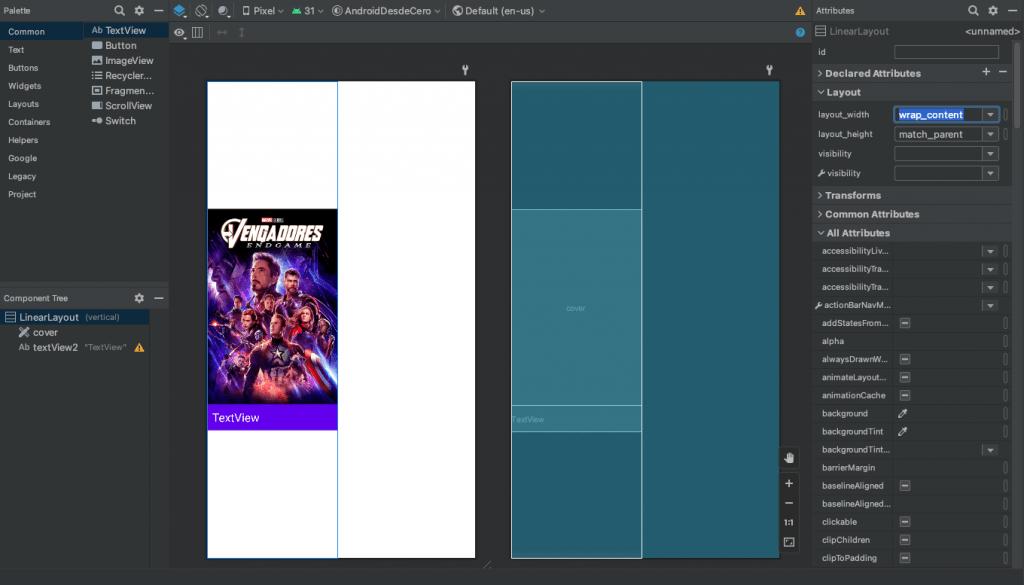The height and width of the screenshot is (585, 1024).
Task: Click the warning icon in the top toolbar
Action: (800, 11)
